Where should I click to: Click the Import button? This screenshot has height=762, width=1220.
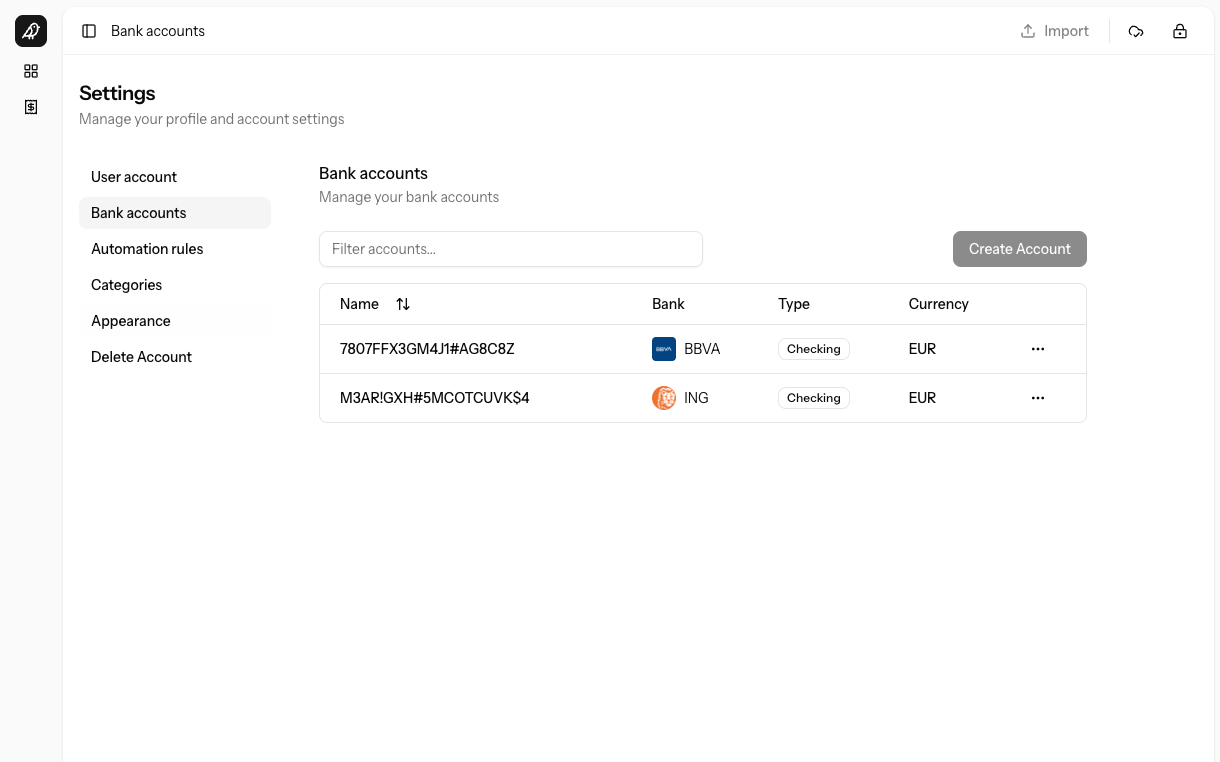pyautogui.click(x=1054, y=31)
